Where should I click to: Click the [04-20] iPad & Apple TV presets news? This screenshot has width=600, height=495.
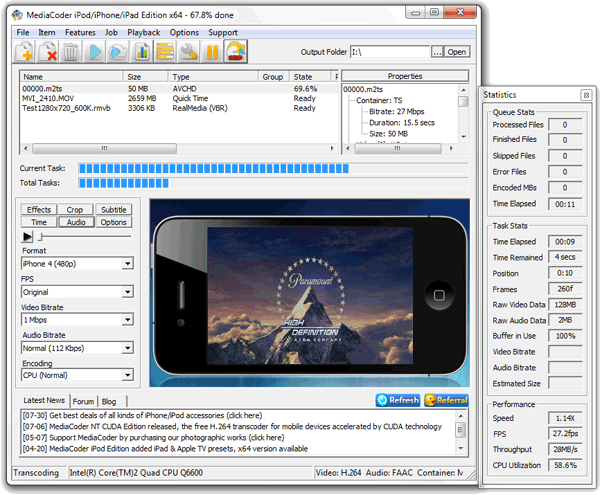click(x=165, y=449)
